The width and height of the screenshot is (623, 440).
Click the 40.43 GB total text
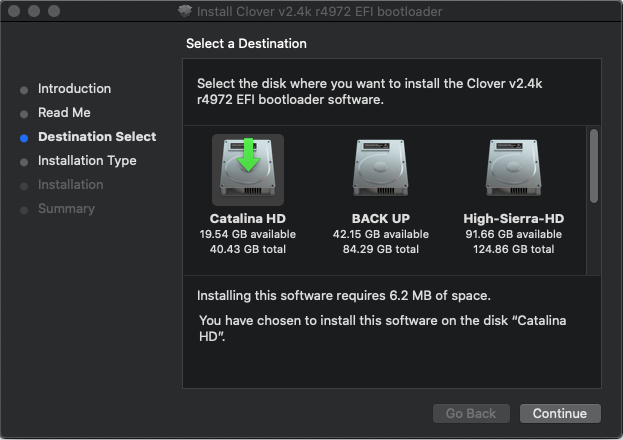[248, 249]
